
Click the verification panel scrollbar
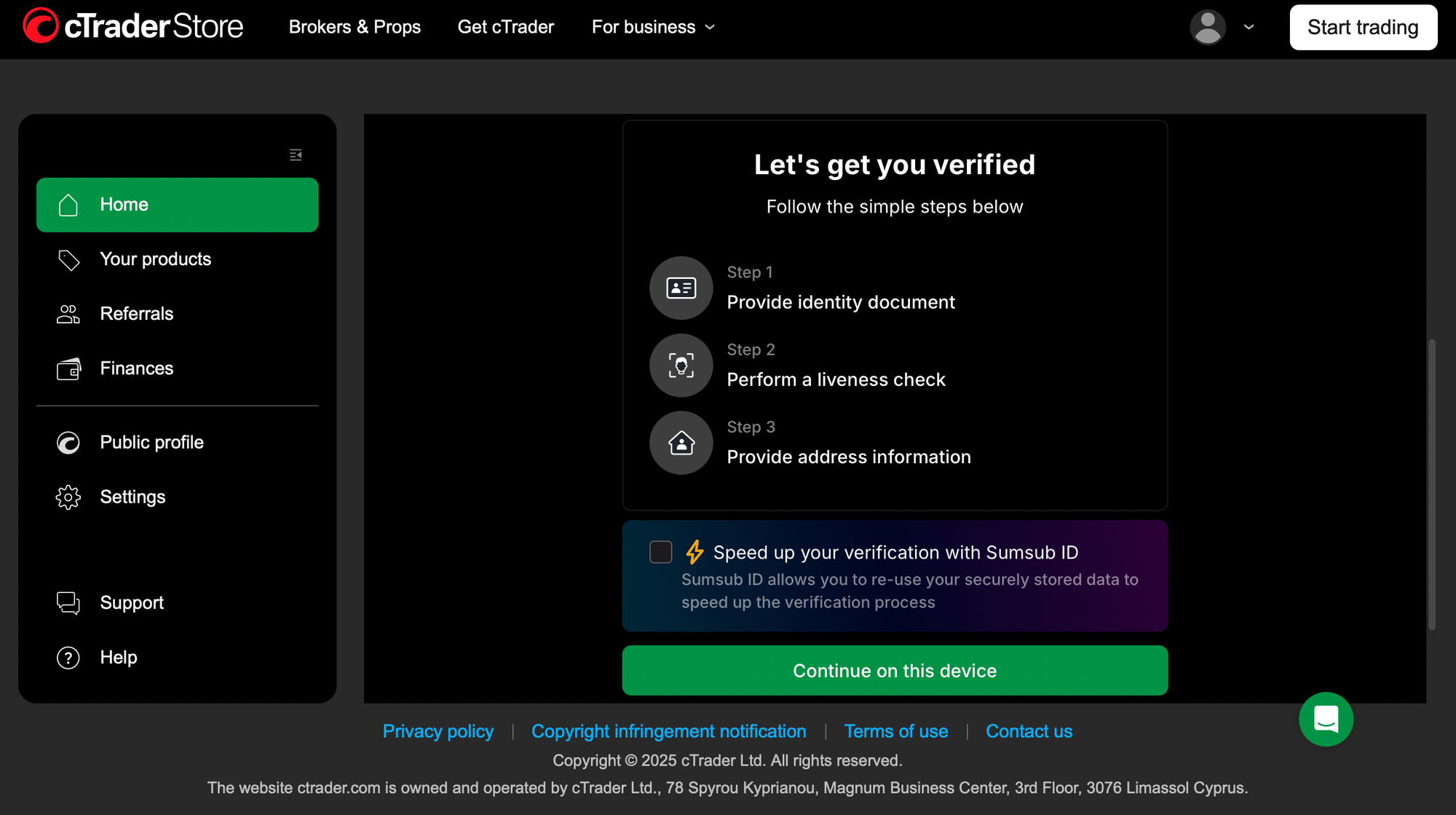(1431, 484)
